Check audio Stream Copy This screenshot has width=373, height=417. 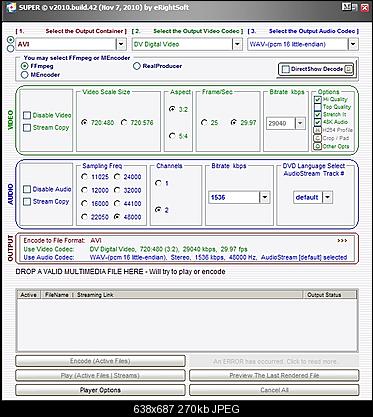(x=27, y=202)
